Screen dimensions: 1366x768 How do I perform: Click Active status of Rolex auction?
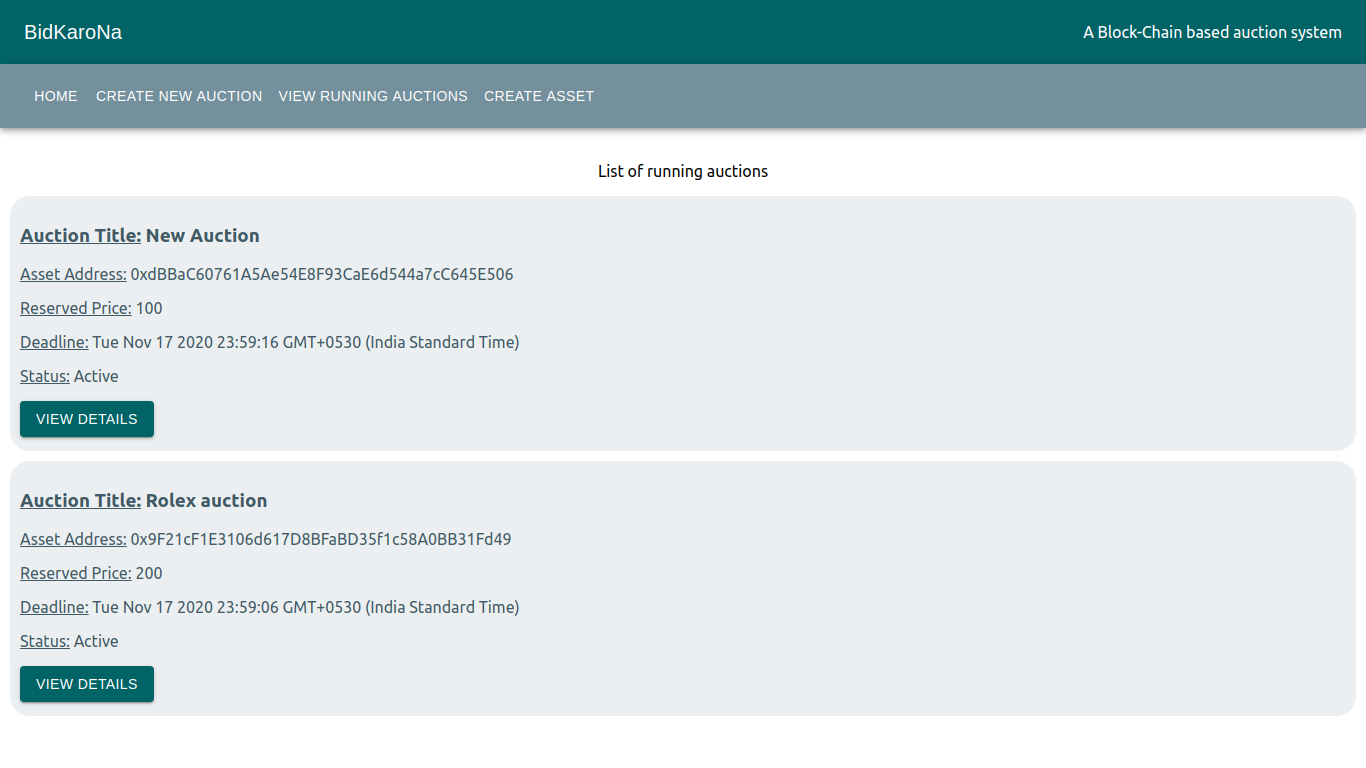(96, 641)
